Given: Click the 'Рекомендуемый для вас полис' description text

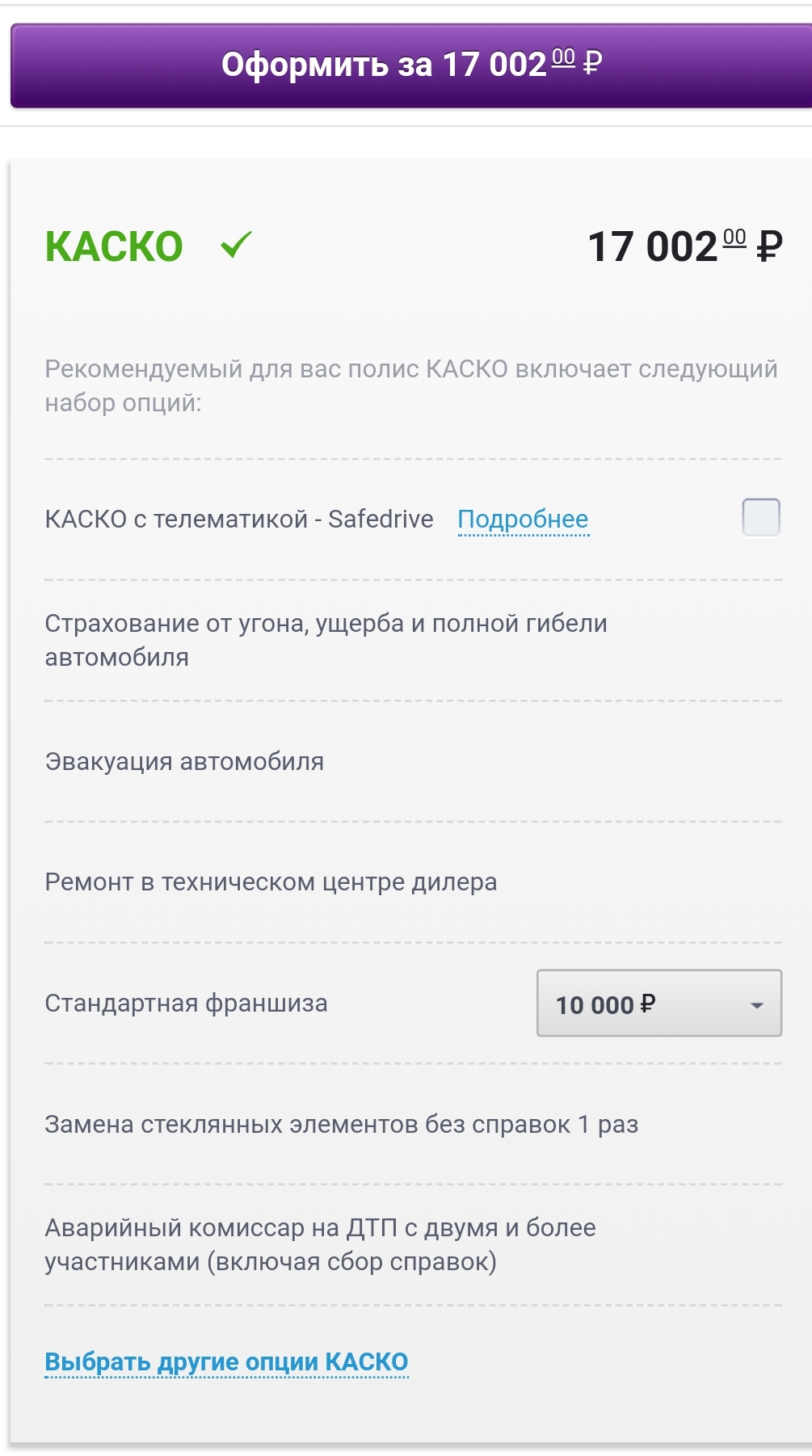Looking at the screenshot, I should pos(410,385).
